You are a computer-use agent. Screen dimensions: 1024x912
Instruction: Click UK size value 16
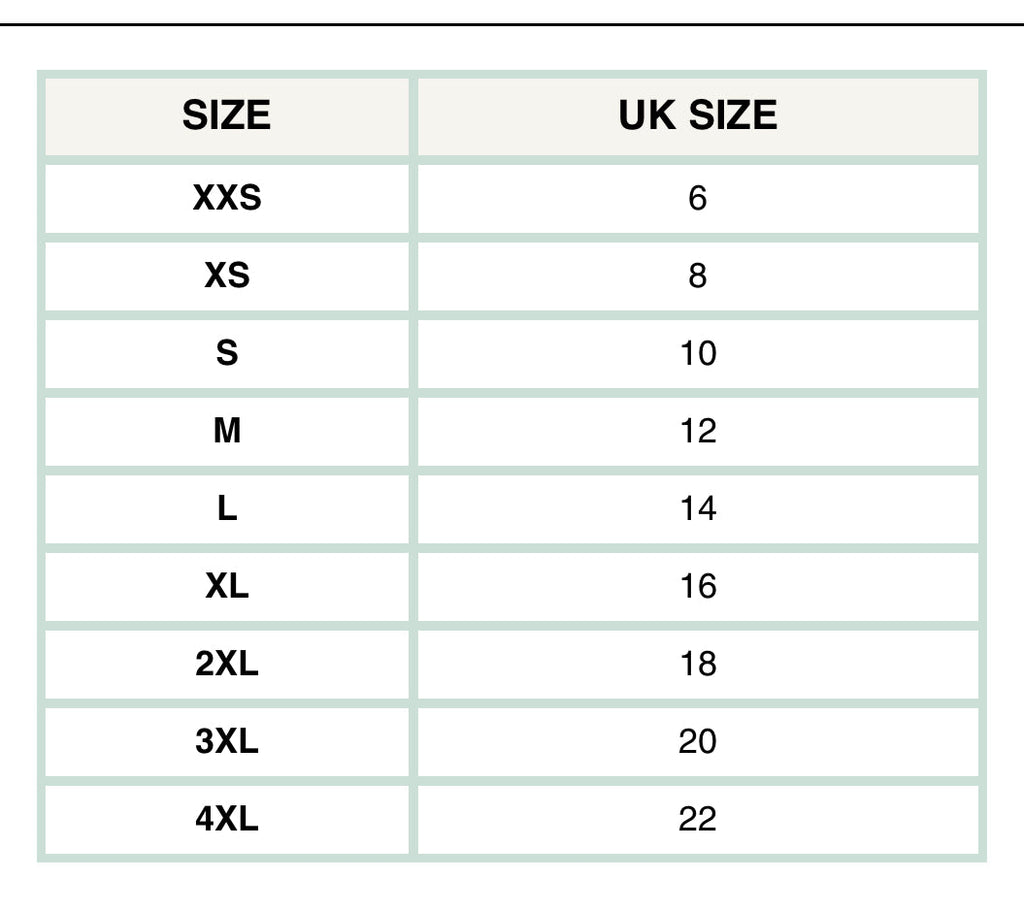point(697,586)
